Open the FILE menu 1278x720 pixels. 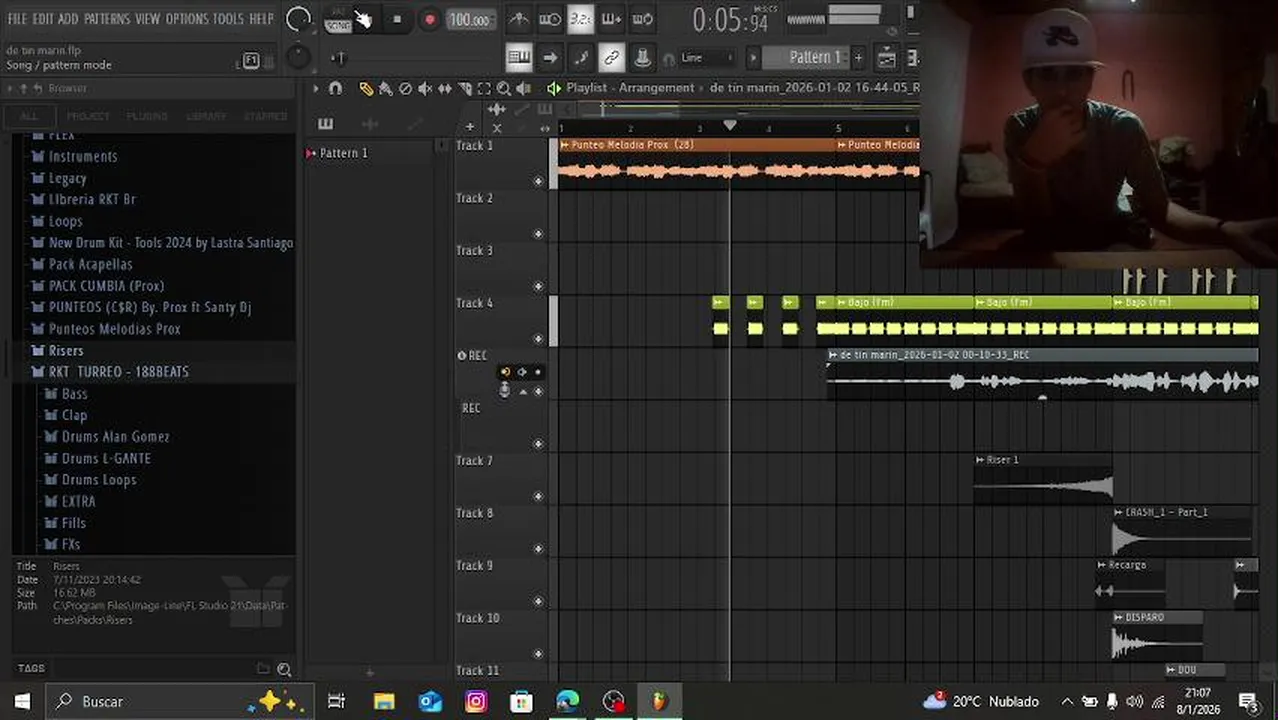point(17,19)
